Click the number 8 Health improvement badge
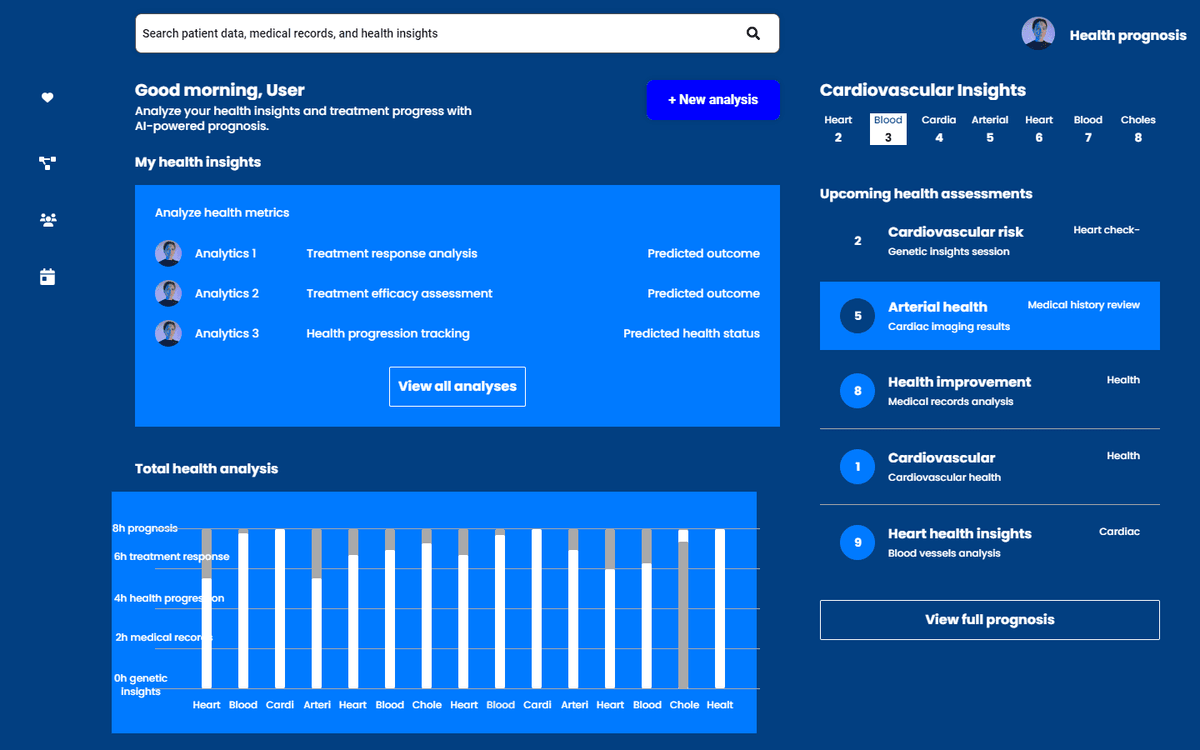Image resolution: width=1200 pixels, height=750 pixels. tap(857, 391)
